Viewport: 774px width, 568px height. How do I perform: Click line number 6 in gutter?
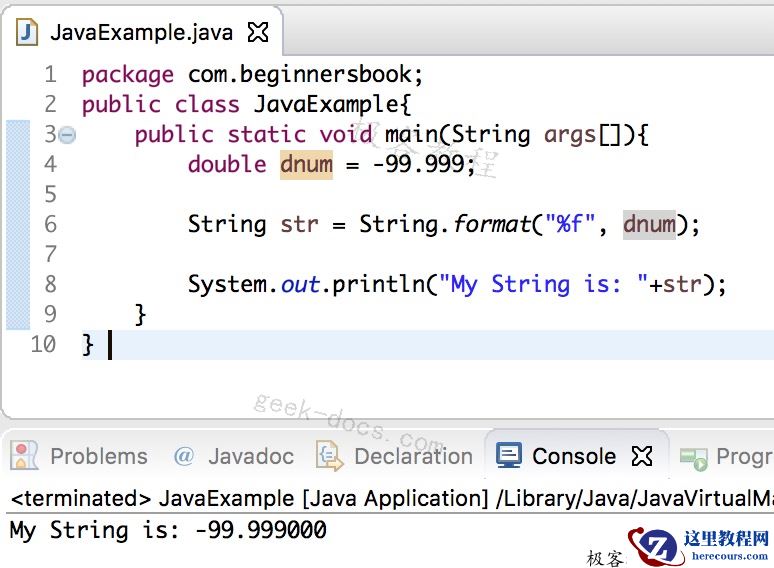[x=50, y=224]
